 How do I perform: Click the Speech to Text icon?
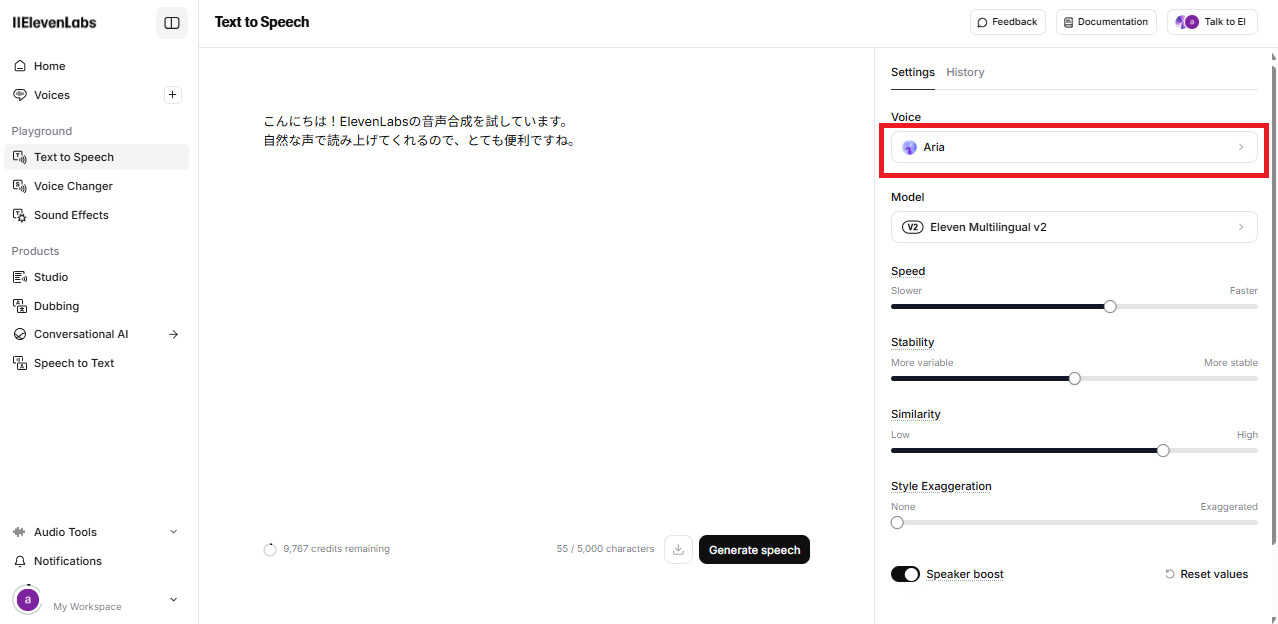[20, 363]
